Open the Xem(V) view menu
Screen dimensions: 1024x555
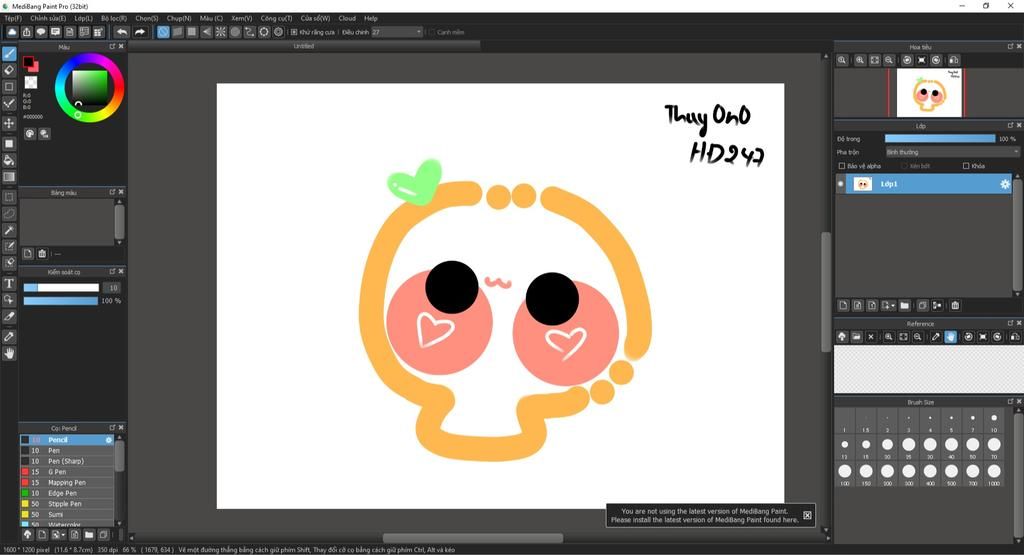point(242,18)
